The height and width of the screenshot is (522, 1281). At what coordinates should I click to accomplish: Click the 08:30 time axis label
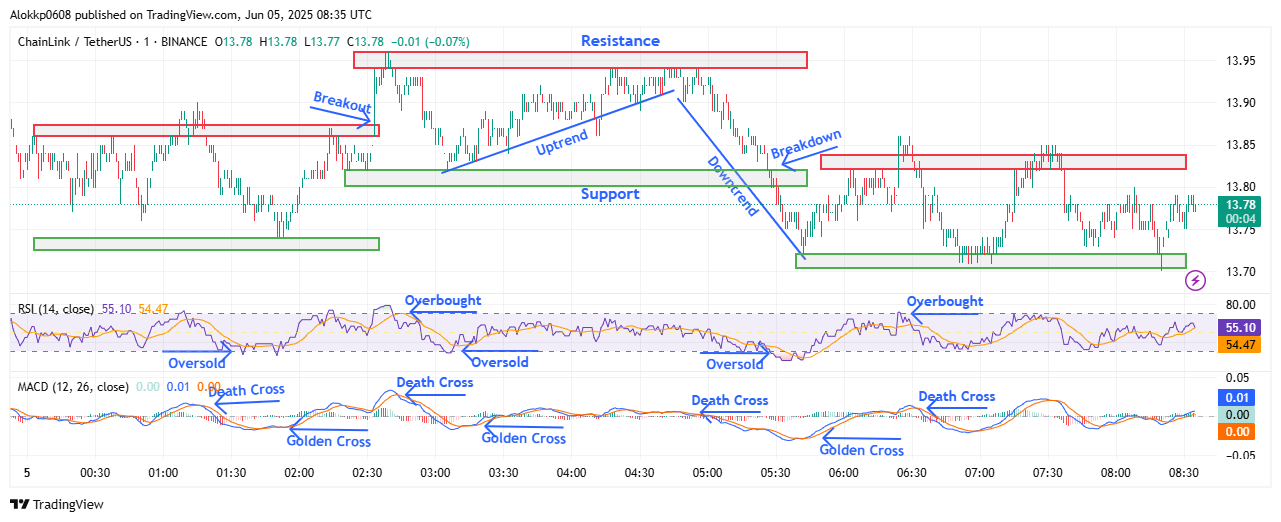click(x=1183, y=472)
